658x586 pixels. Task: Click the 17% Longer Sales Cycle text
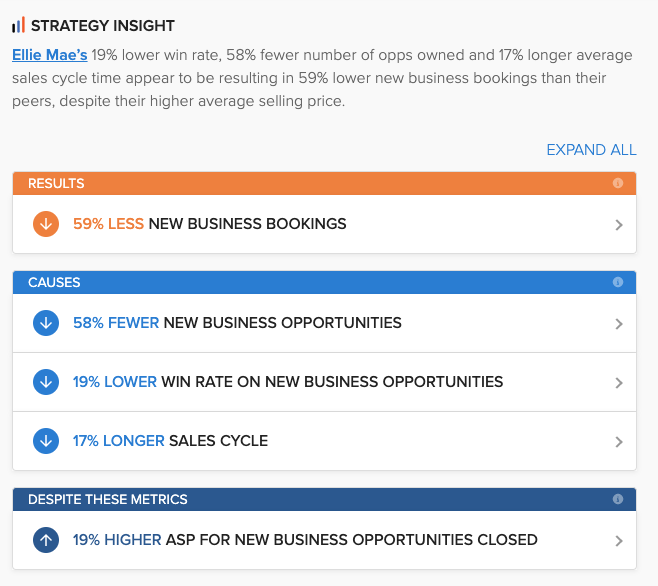[170, 441]
